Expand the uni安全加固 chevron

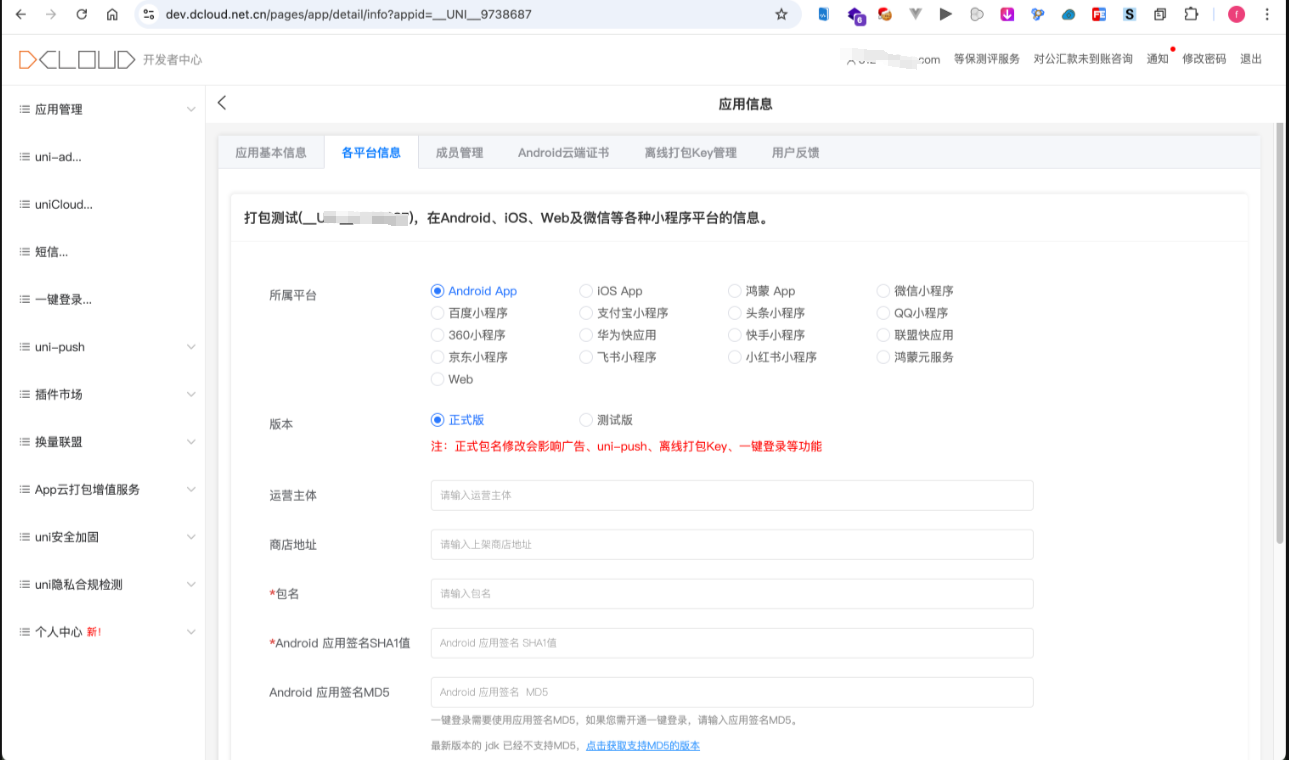point(191,537)
